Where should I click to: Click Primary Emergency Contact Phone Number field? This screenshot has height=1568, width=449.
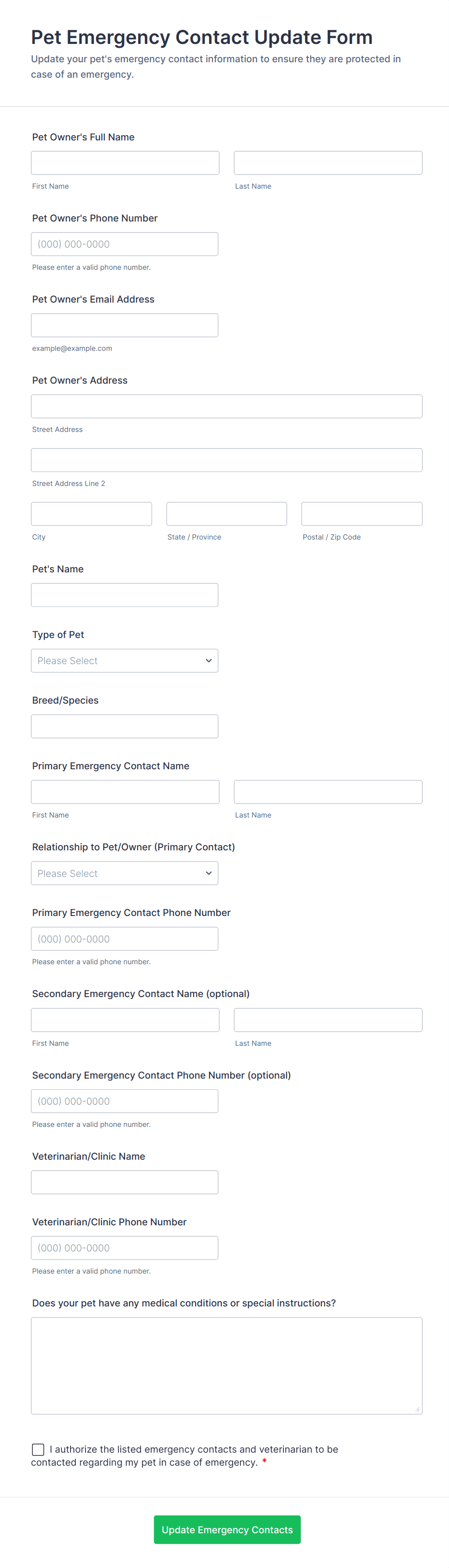click(x=124, y=939)
